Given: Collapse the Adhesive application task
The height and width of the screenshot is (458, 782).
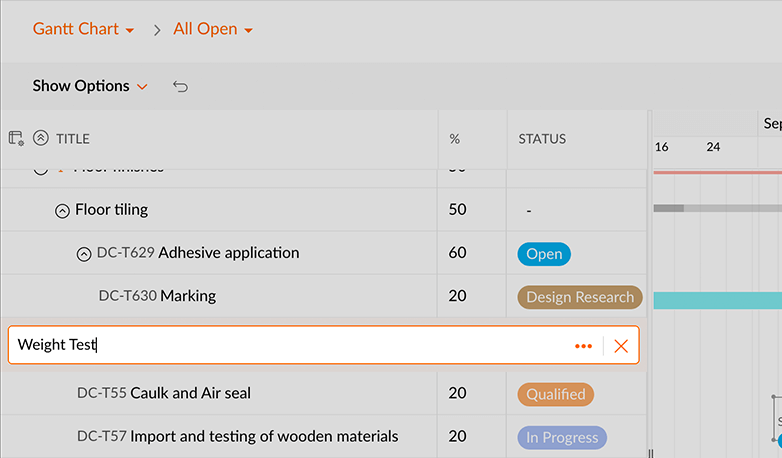Looking at the screenshot, I should [84, 254].
